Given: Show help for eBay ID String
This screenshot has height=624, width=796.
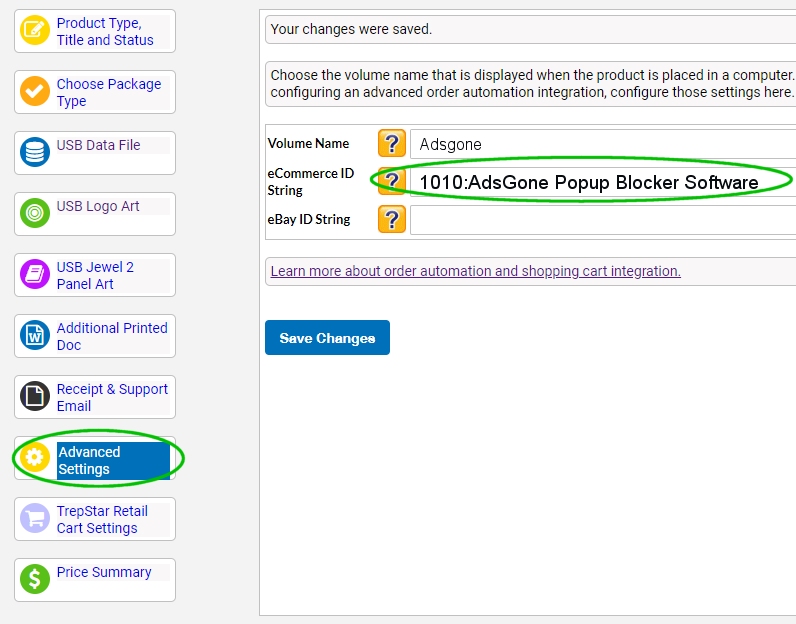Looking at the screenshot, I should tap(391, 219).
